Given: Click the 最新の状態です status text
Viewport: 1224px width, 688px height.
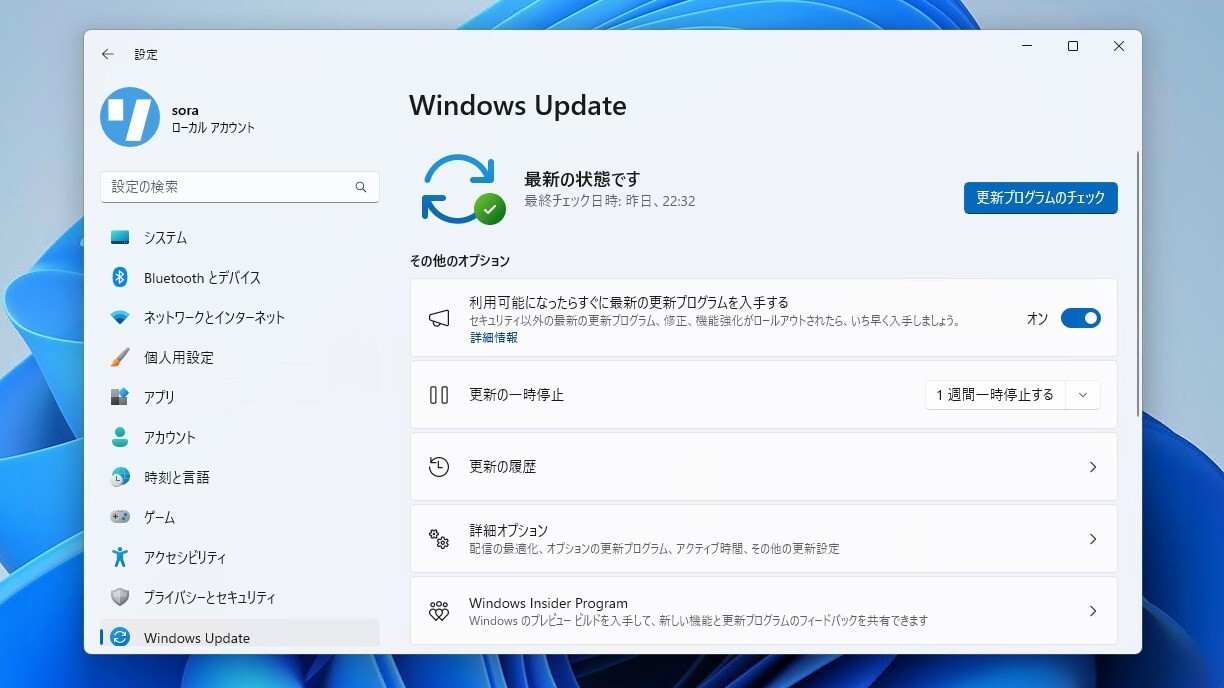Looking at the screenshot, I should pos(582,180).
